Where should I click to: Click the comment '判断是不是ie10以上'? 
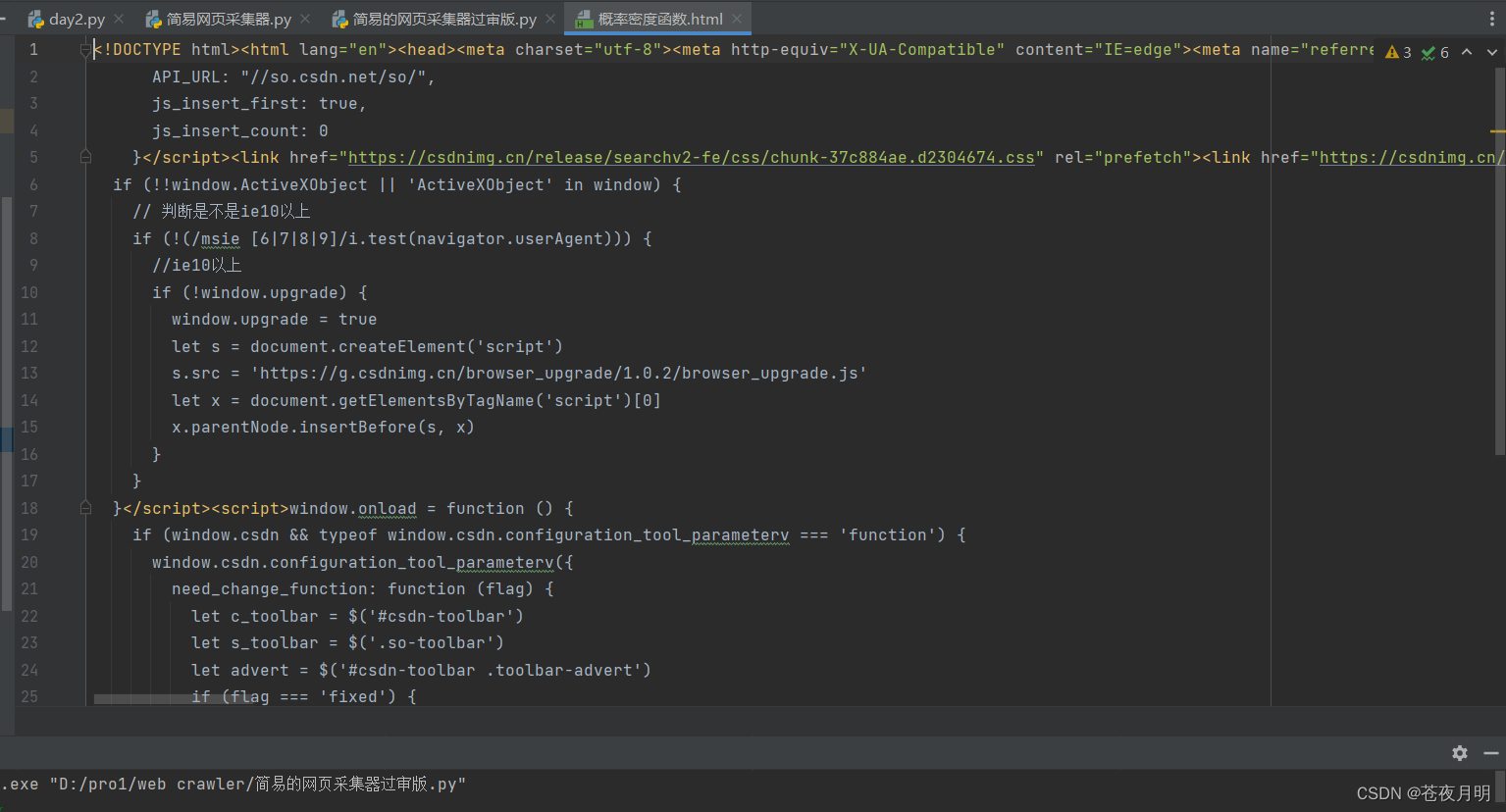[235, 211]
